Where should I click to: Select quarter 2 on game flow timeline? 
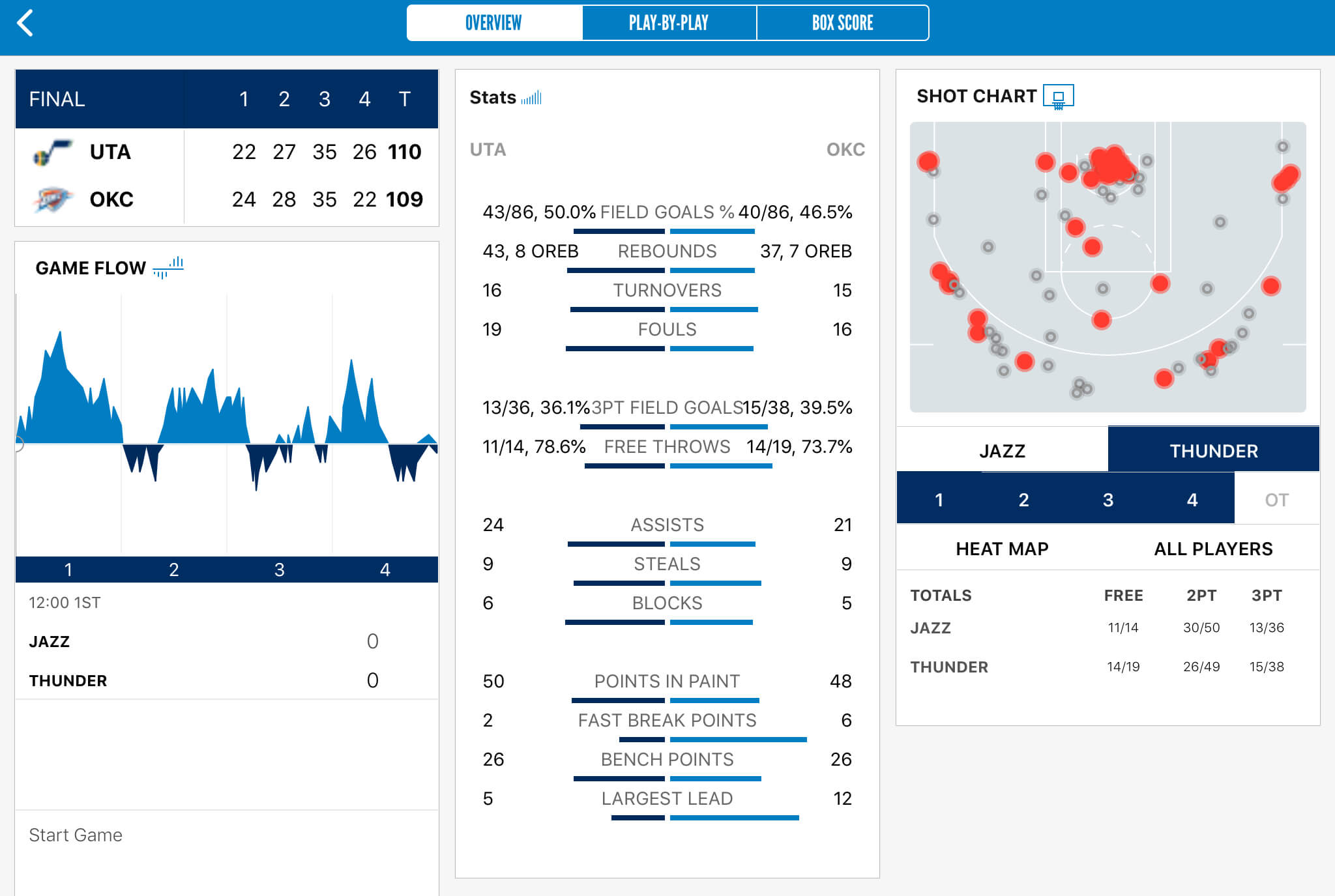174,570
